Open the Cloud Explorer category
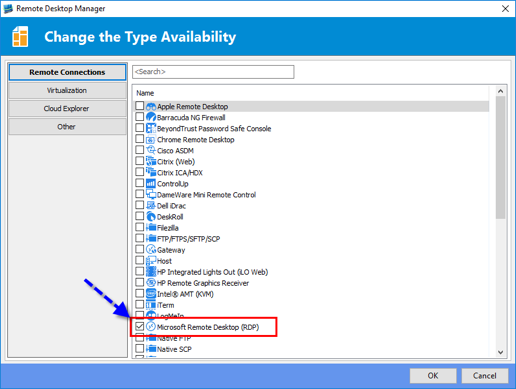This screenshot has height=389, width=516. tap(67, 108)
